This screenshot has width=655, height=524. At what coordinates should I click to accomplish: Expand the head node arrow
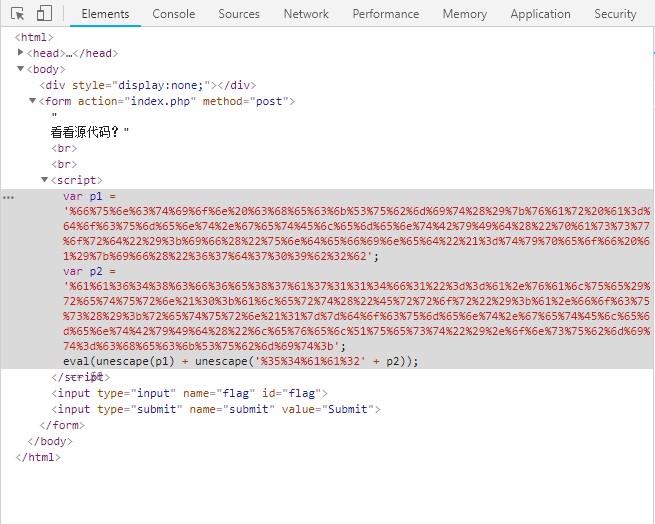click(x=20, y=52)
